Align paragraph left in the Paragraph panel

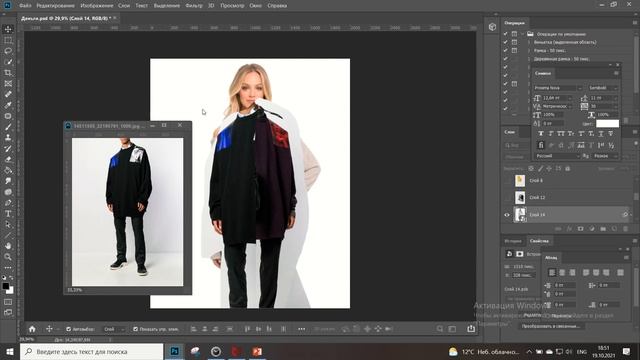coord(552,272)
